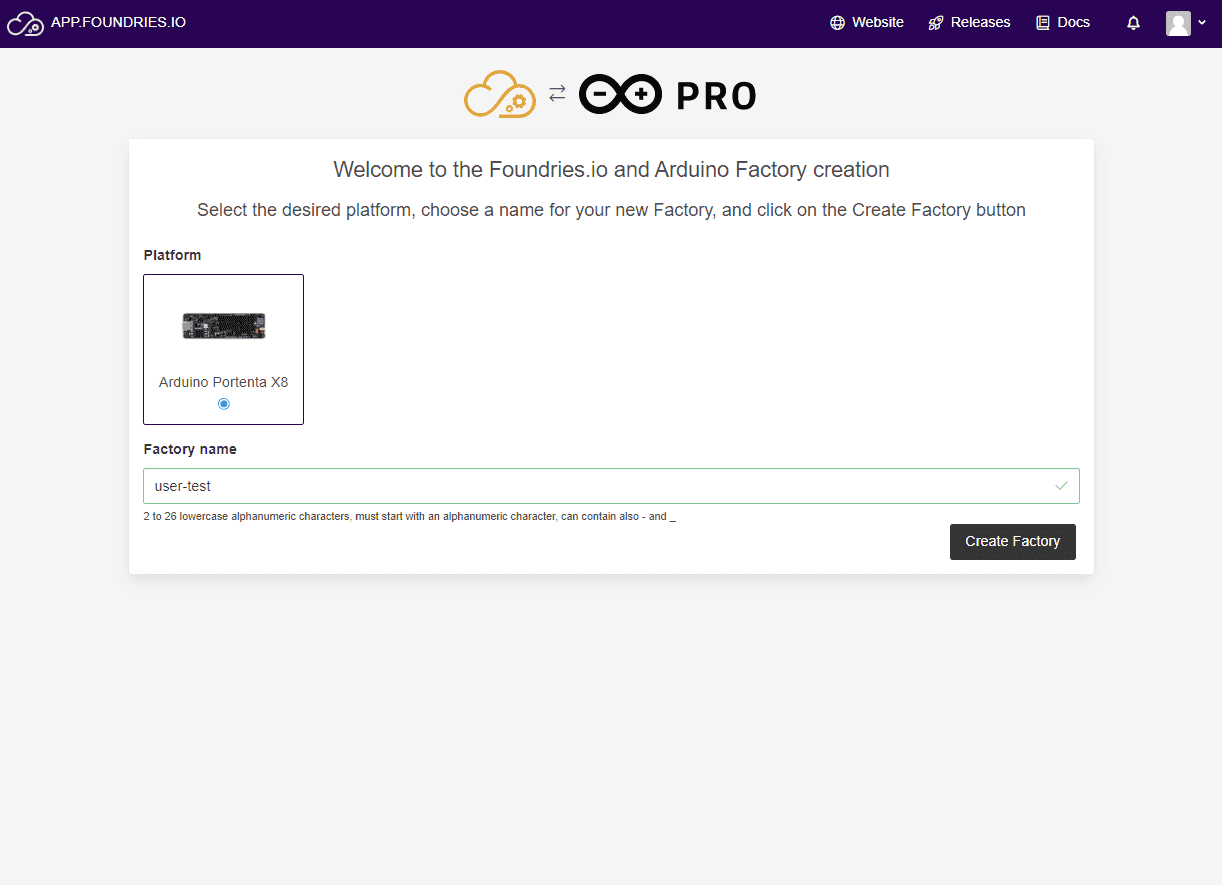Expand the user account dropdown chevron
The height and width of the screenshot is (885, 1222).
1202,23
